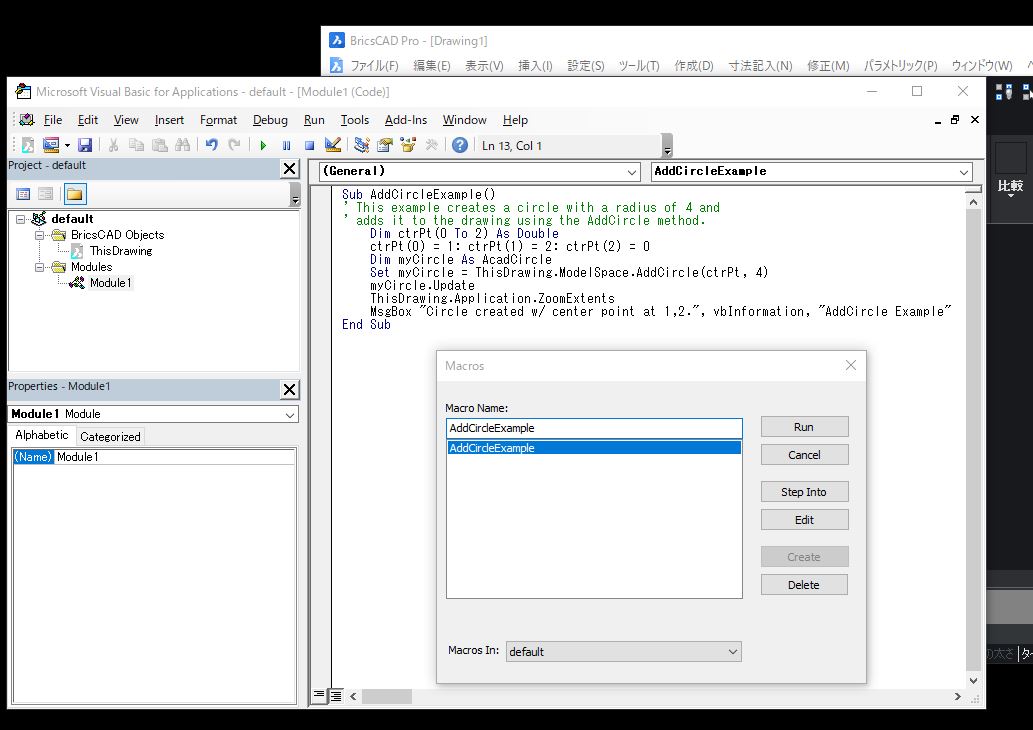Open the Properties Window toolbar icon

(x=383, y=144)
